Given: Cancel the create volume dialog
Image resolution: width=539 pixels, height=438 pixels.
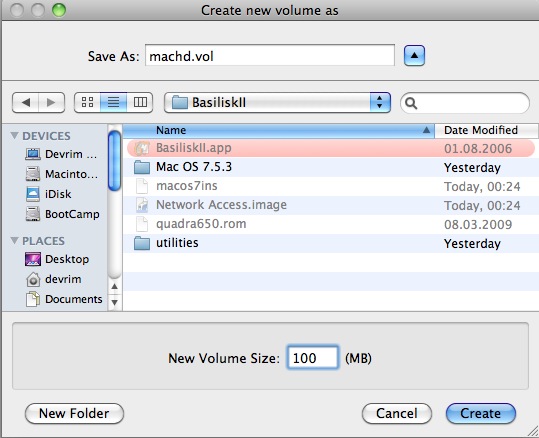Looking at the screenshot, I should point(397,413).
